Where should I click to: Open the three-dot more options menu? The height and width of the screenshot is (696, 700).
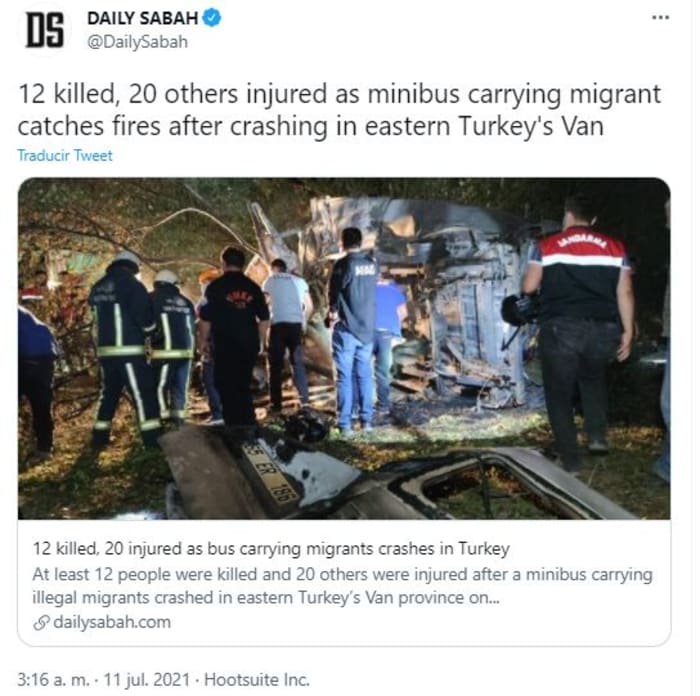660,17
